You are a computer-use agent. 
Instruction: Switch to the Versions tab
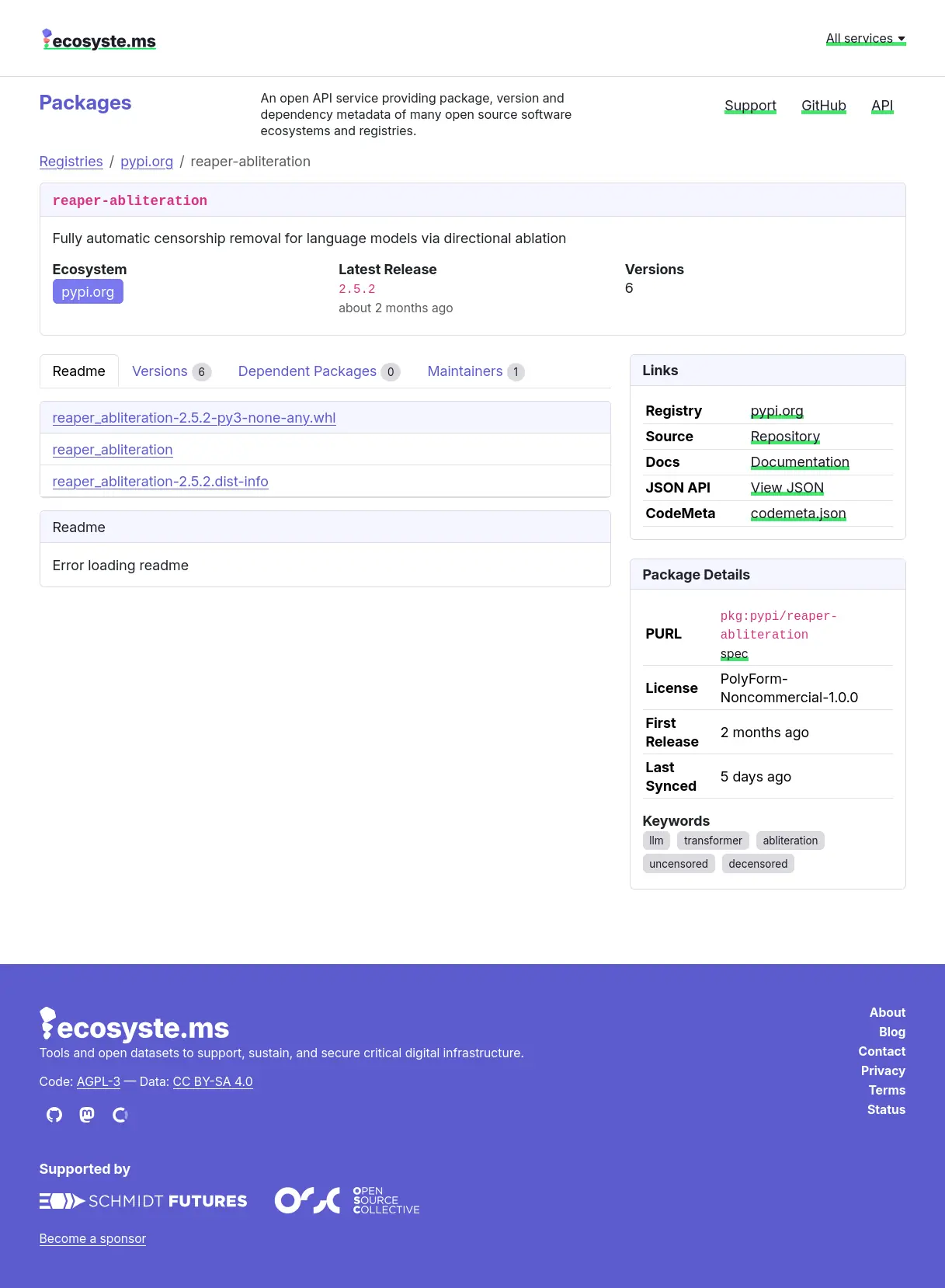tap(171, 371)
